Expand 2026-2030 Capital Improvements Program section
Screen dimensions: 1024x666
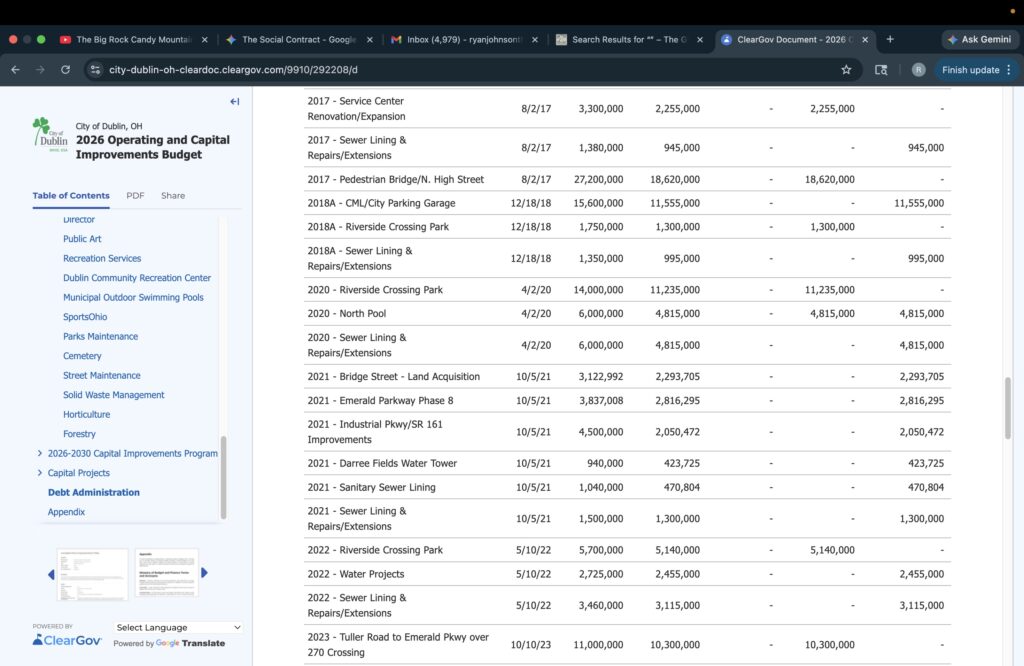pyautogui.click(x=39, y=453)
